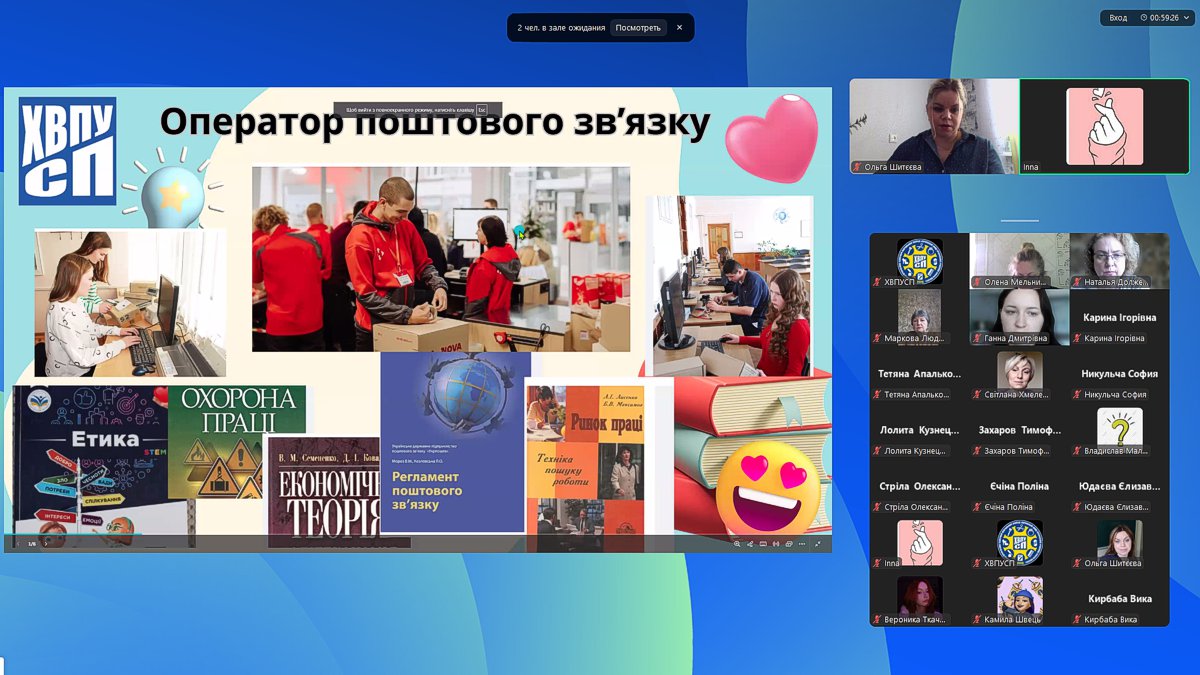Click the muted mic icon beside Кирбаба Вика
Screen dimensions: 1200x675
click(1078, 619)
